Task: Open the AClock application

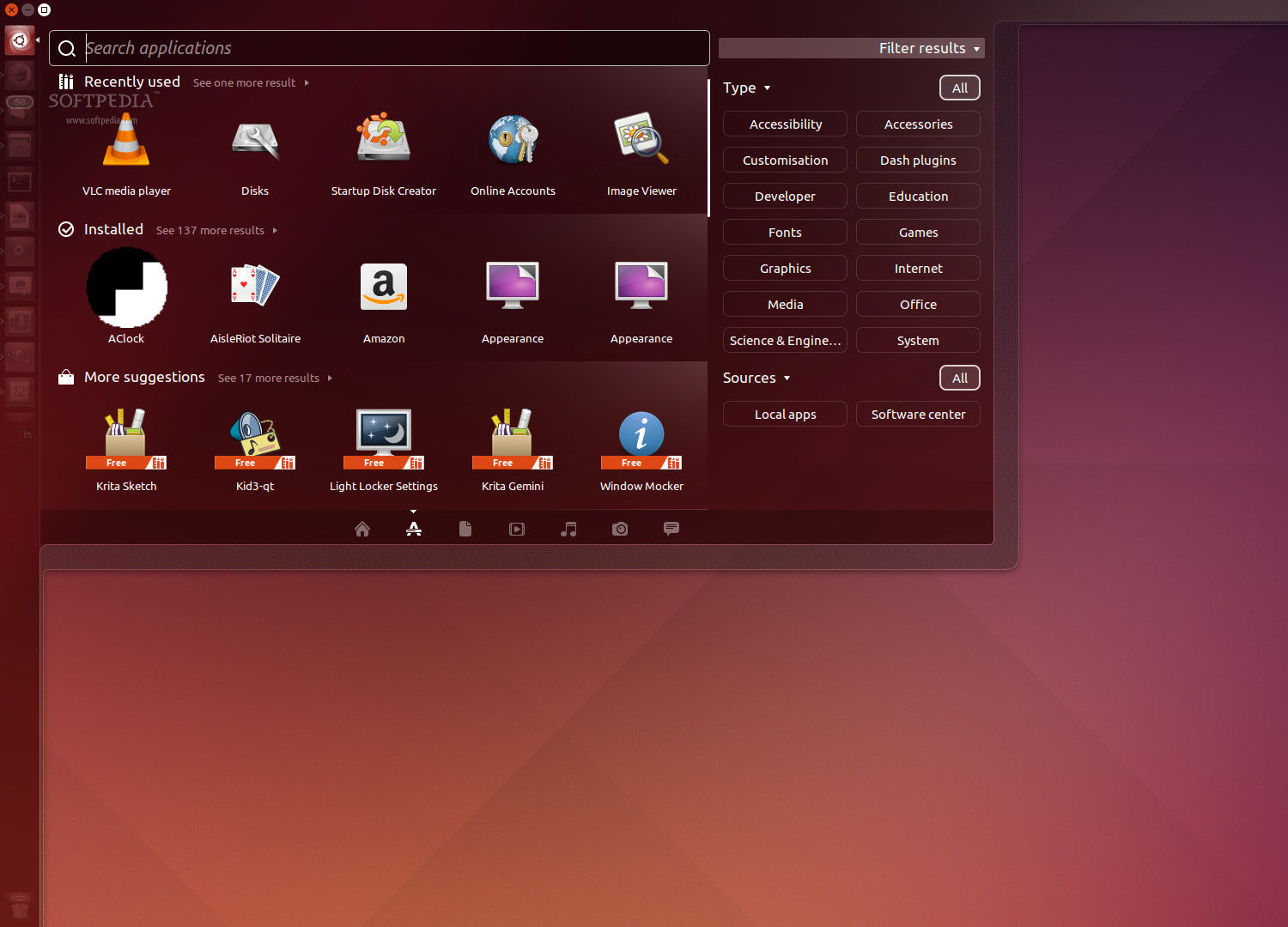Action: pos(126,296)
